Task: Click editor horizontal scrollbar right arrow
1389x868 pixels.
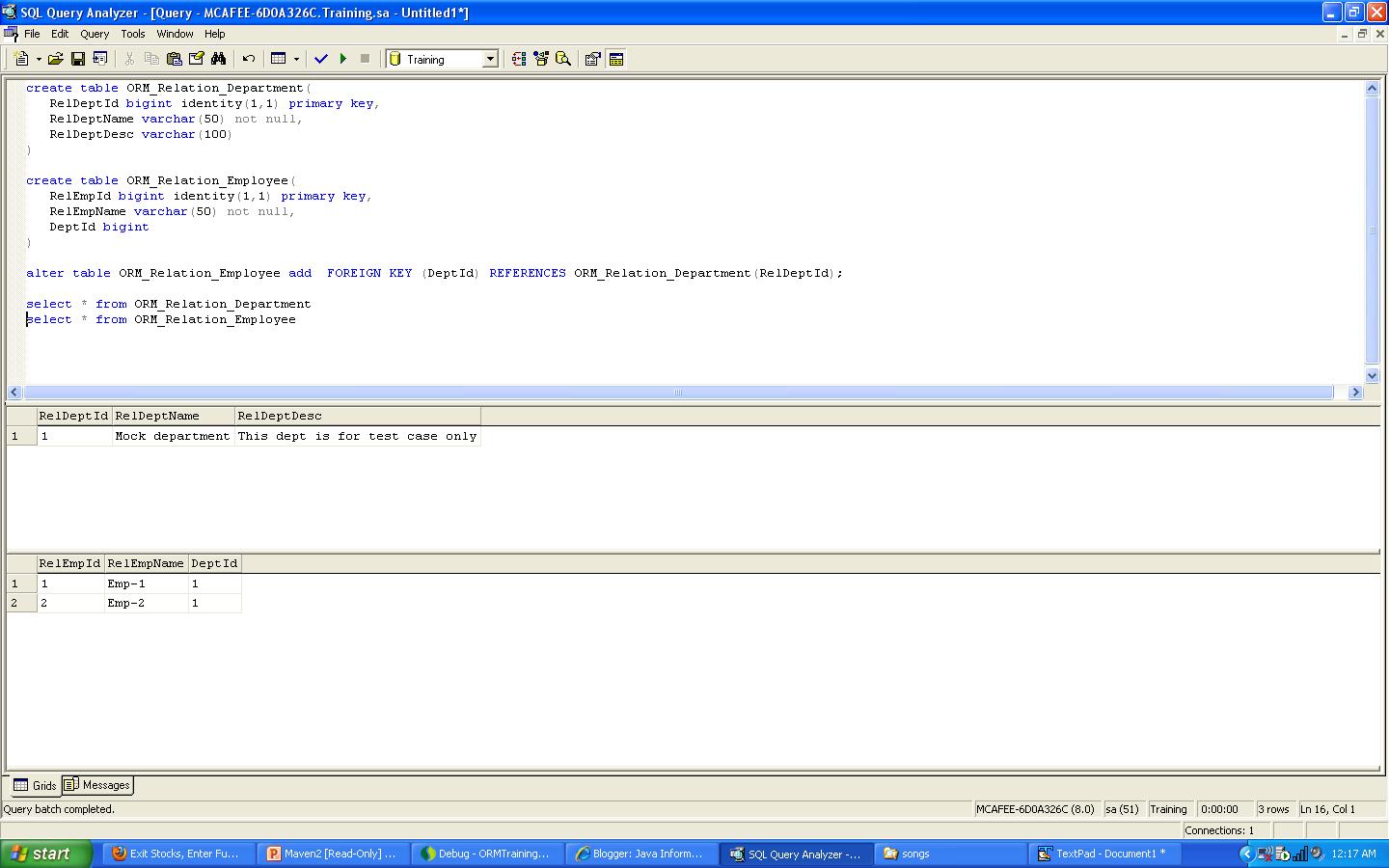Action: (1355, 393)
